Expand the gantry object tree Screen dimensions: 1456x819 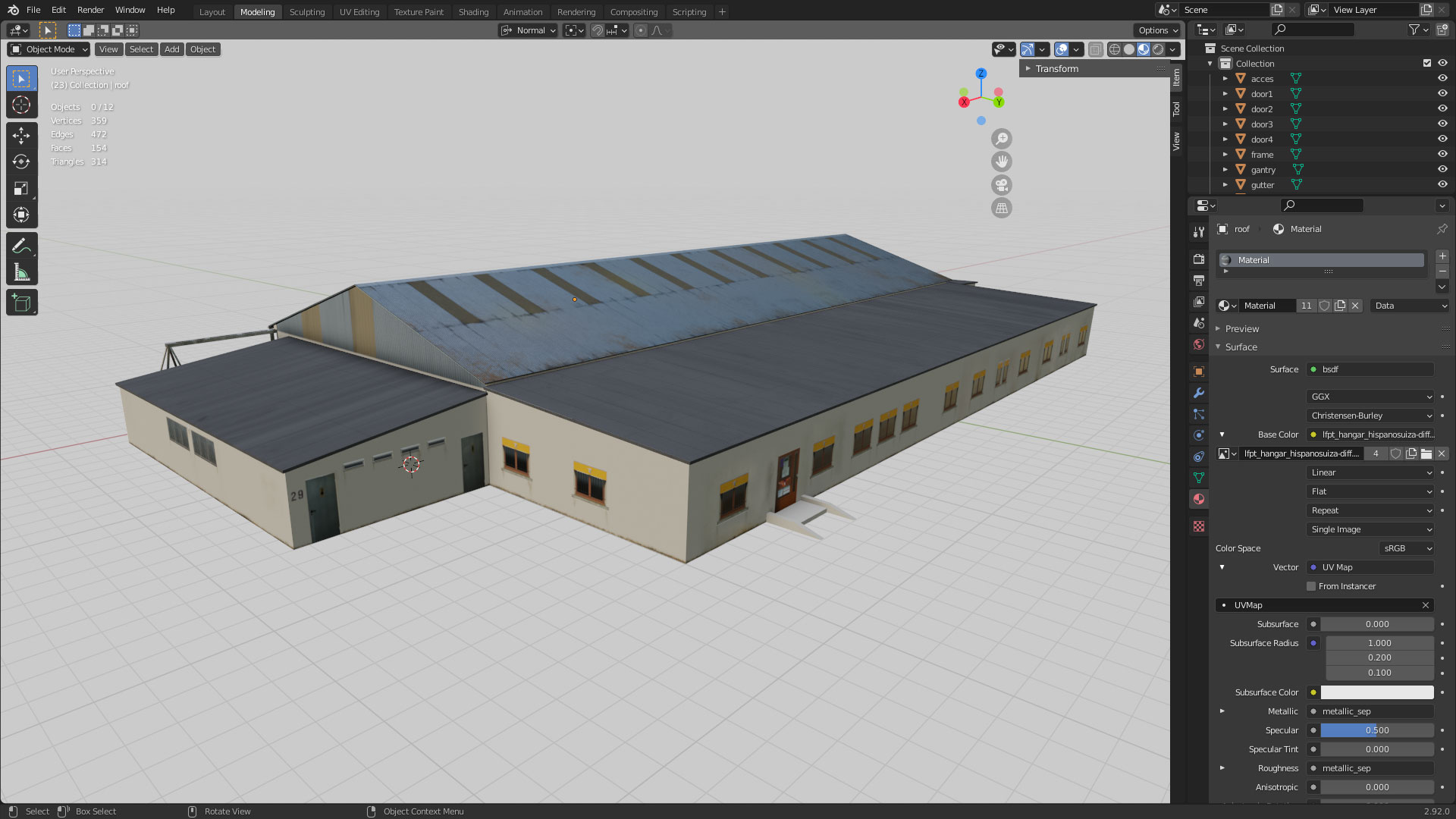tap(1225, 169)
